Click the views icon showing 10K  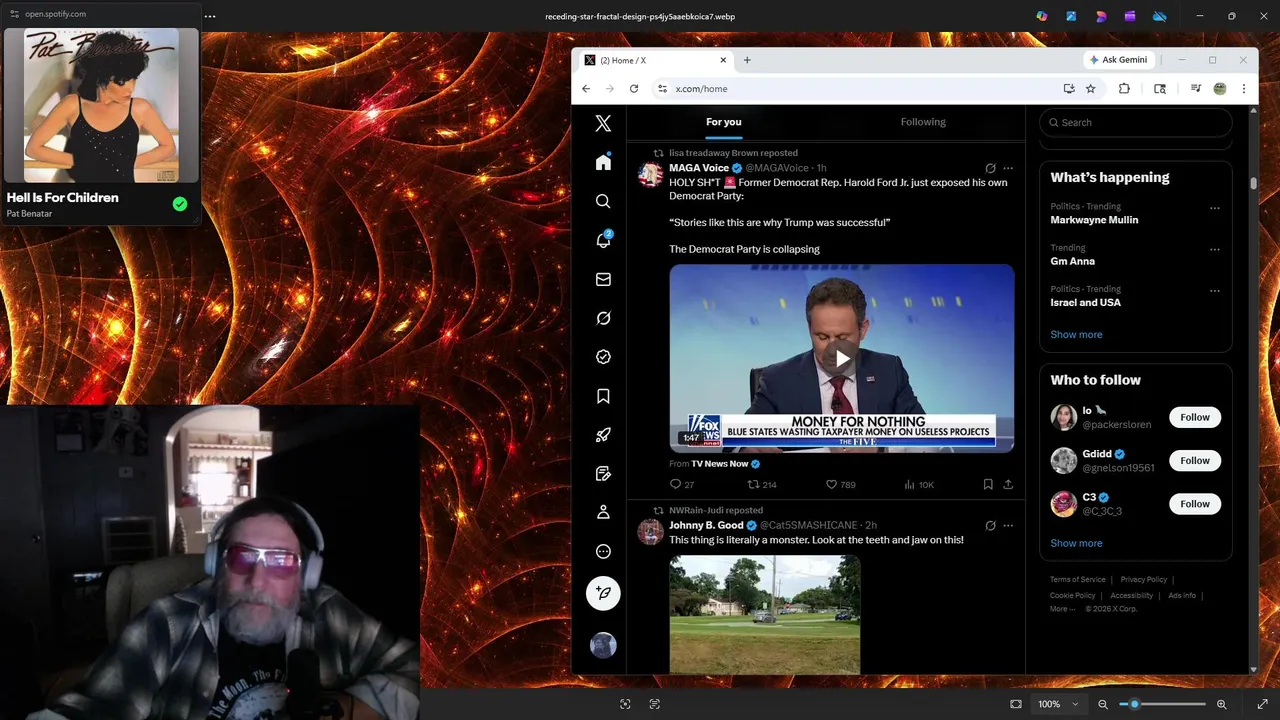point(909,484)
